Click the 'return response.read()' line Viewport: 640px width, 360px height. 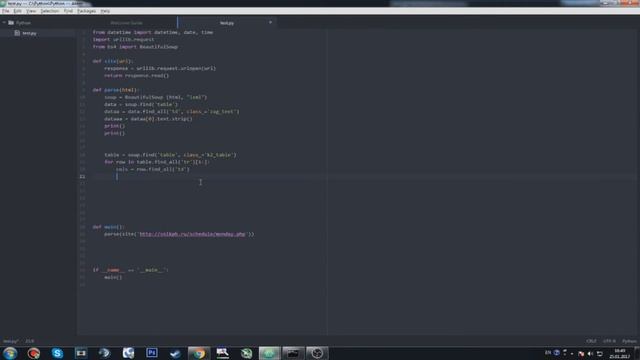[136, 76]
